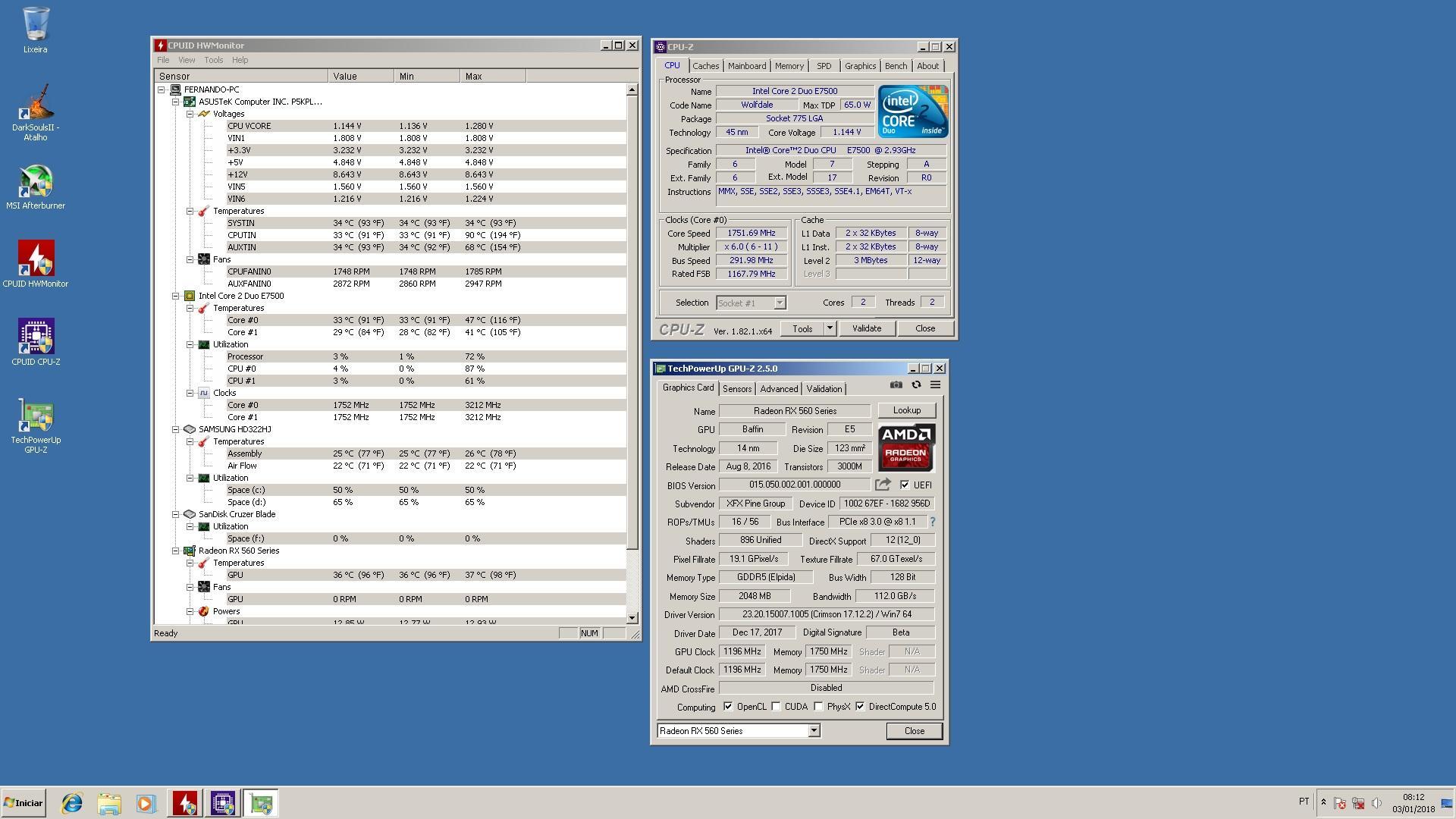The image size is (1456, 819).
Task: Open the GPU selection dropdown in GPU-Z
Action: point(814,731)
